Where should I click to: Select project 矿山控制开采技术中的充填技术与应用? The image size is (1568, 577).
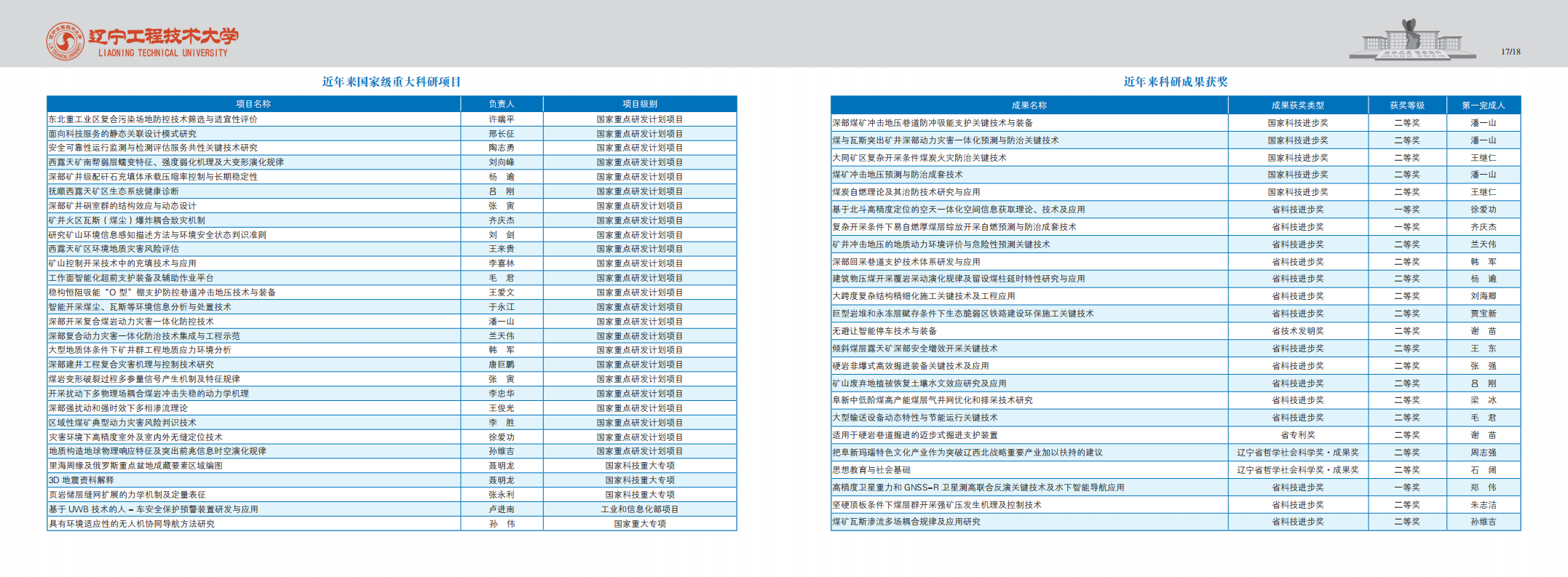click(122, 263)
